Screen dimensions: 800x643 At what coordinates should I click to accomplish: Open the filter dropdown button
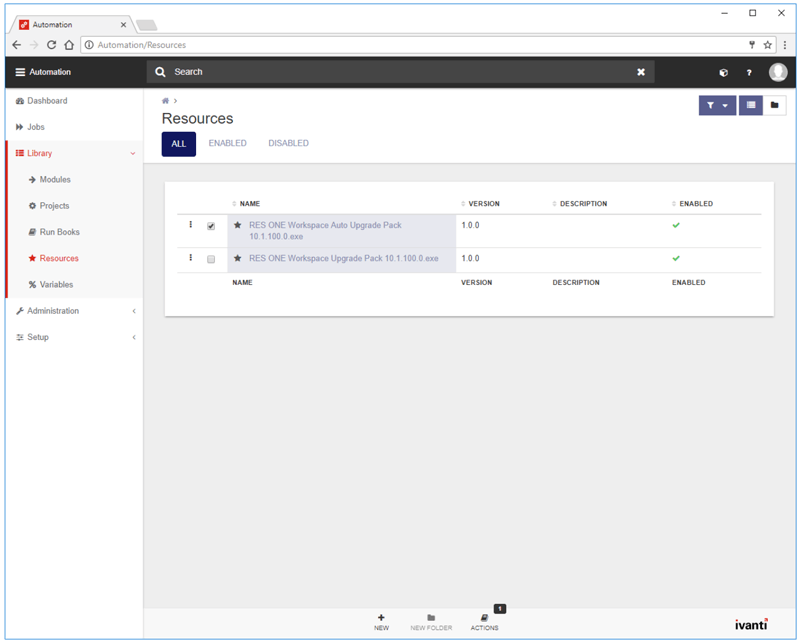click(x=717, y=105)
